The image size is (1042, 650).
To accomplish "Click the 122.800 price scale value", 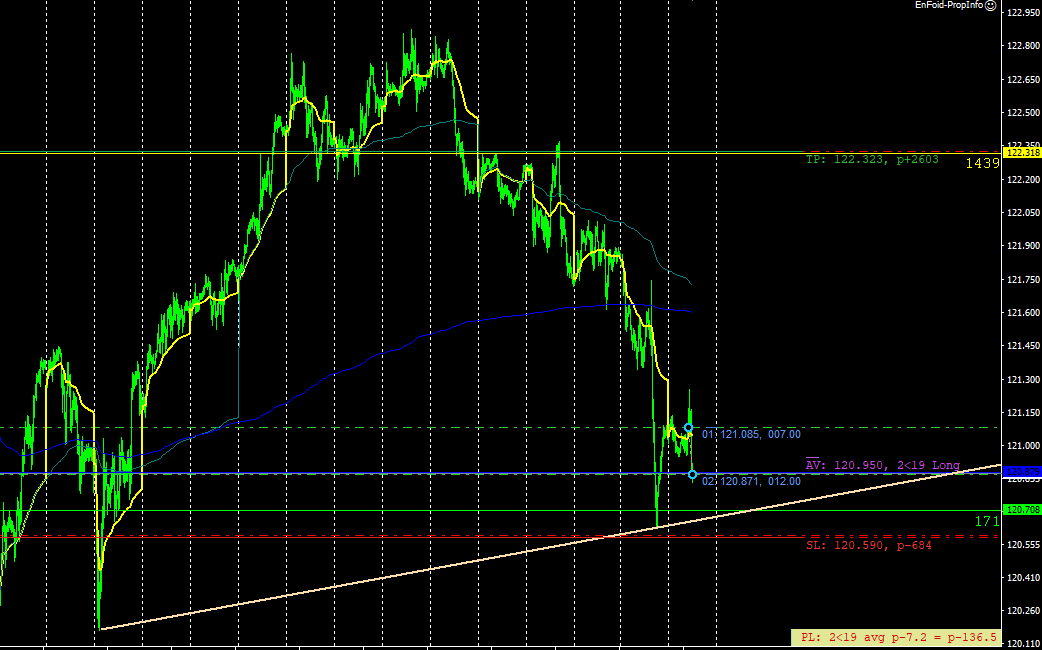I will pos(1024,46).
